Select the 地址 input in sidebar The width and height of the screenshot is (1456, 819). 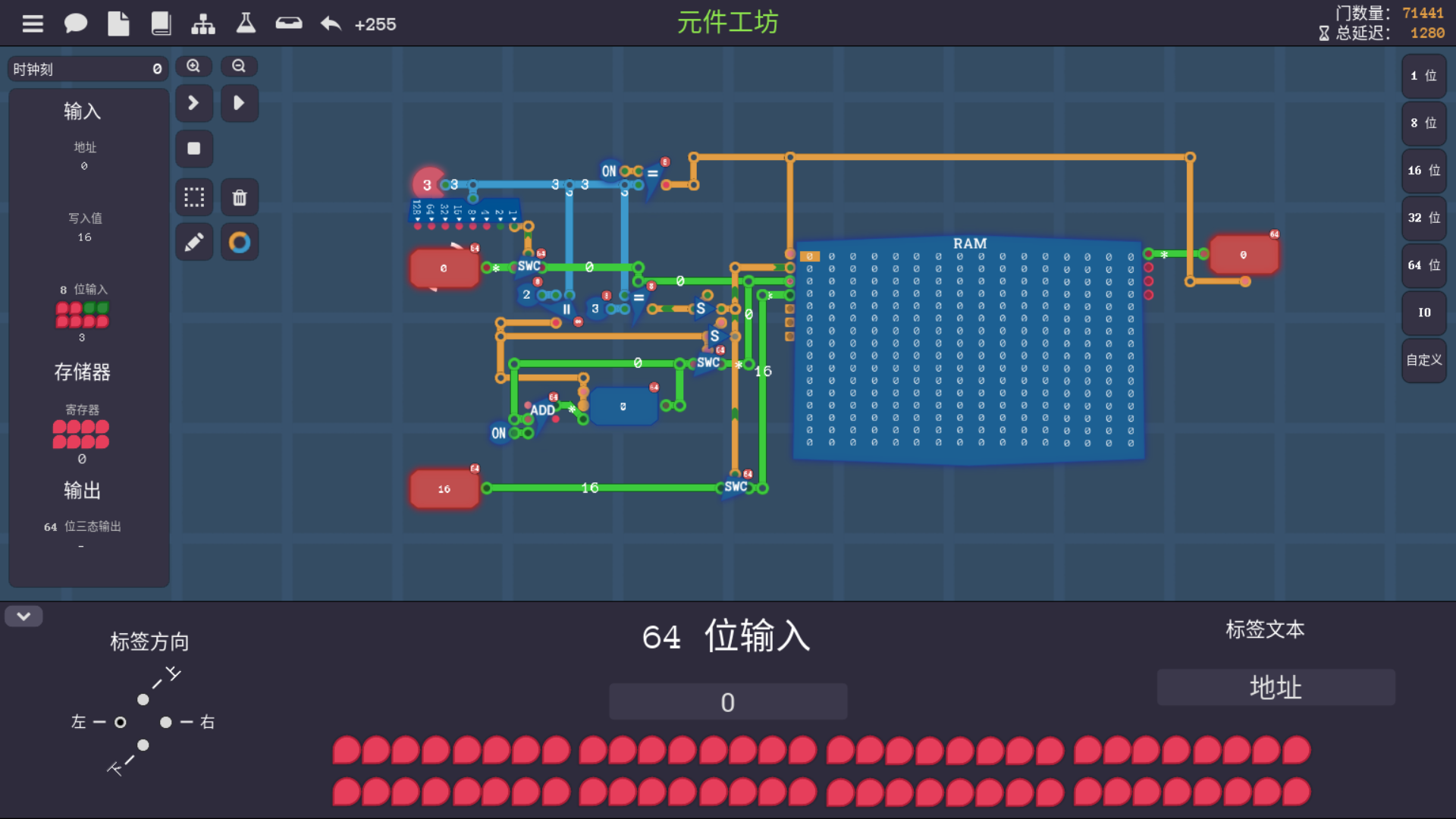pyautogui.click(x=84, y=155)
